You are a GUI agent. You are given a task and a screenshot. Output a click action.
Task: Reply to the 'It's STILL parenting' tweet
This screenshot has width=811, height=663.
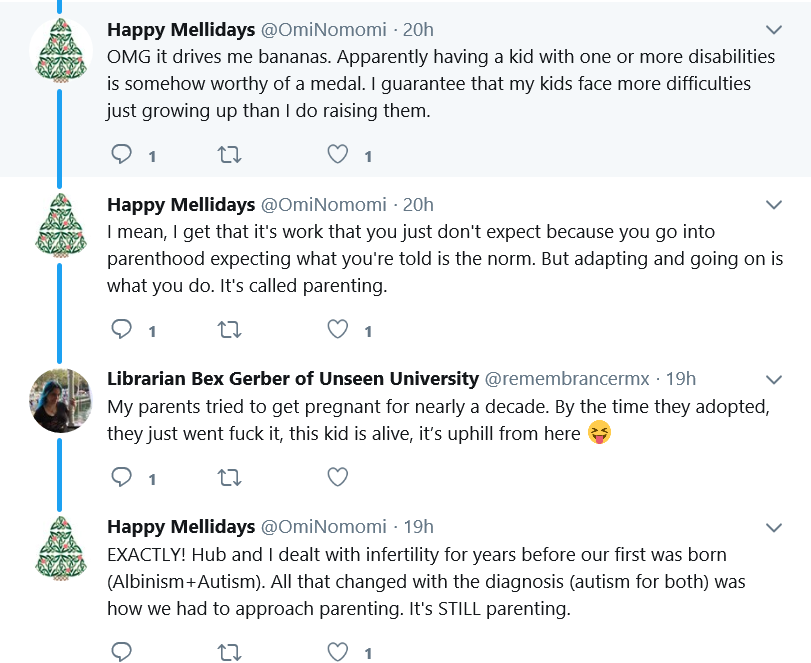point(122,651)
